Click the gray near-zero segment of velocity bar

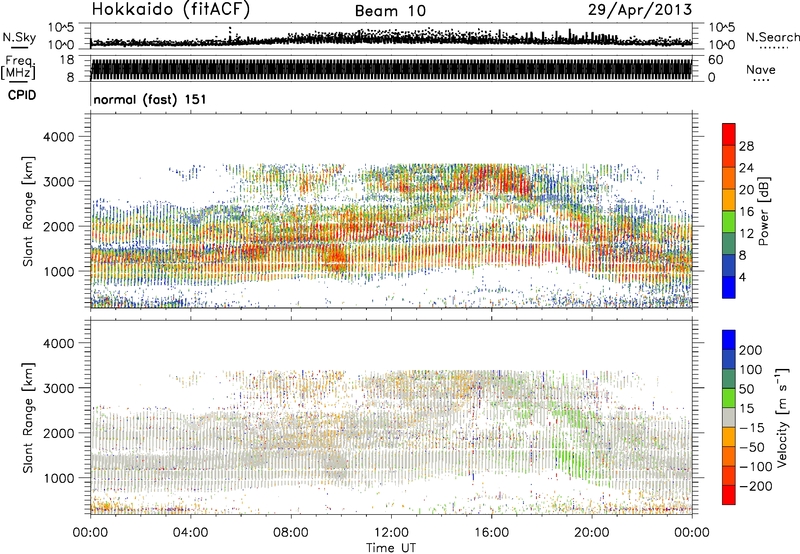point(729,418)
